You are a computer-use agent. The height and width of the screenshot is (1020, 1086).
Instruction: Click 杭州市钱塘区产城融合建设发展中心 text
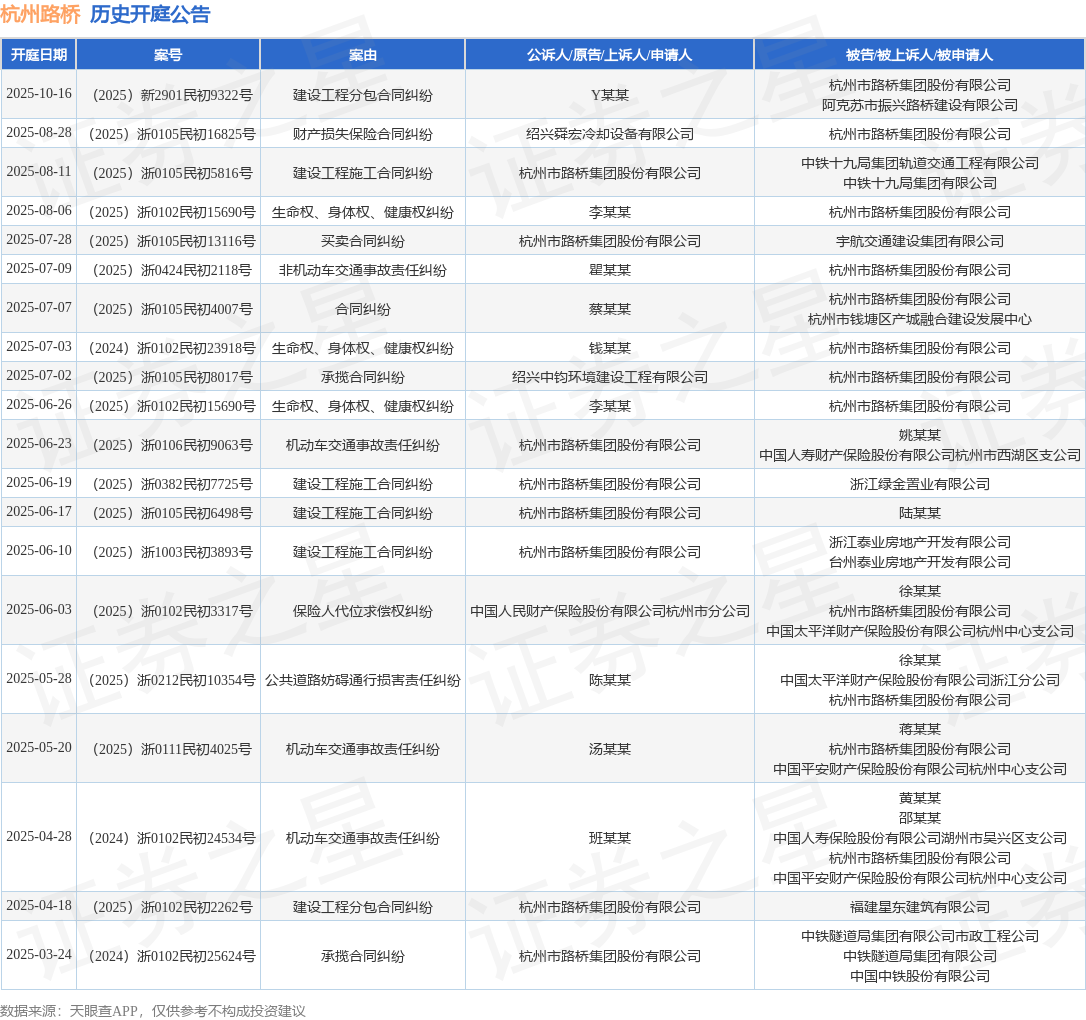point(920,319)
